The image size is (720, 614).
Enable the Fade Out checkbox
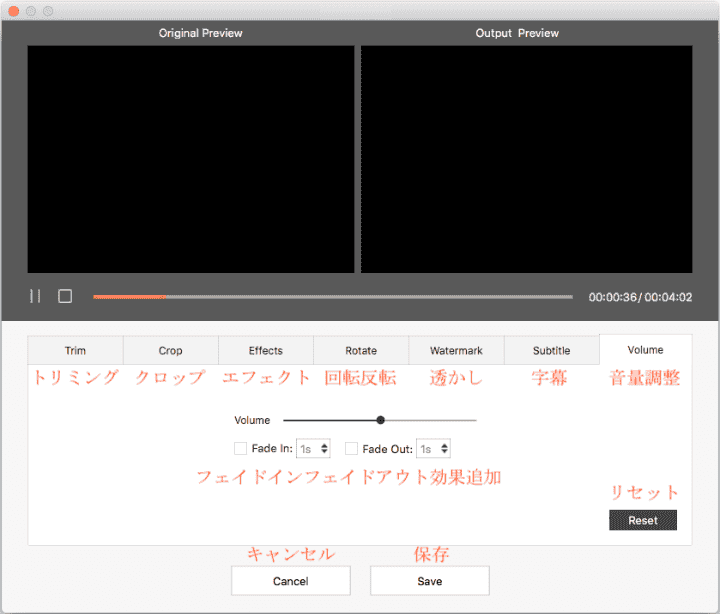(351, 448)
